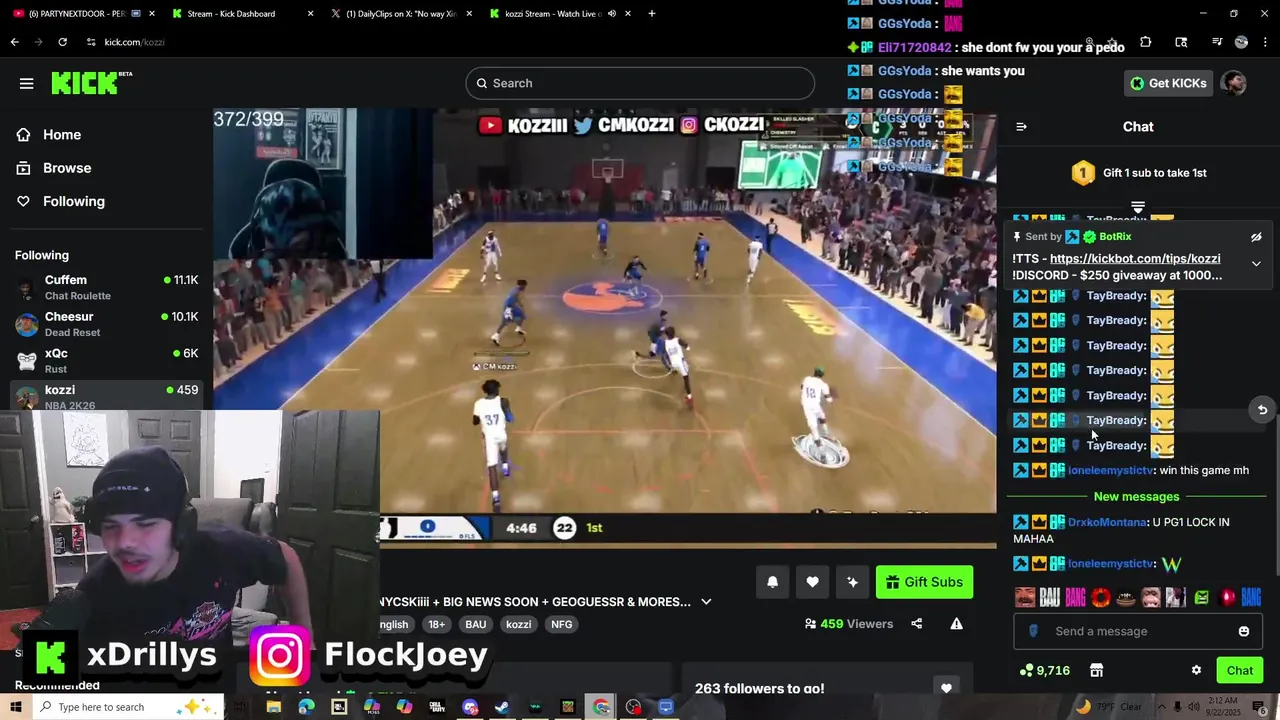This screenshot has height=720, width=1280.
Task: Open a new browser tab
Action: tap(652, 14)
